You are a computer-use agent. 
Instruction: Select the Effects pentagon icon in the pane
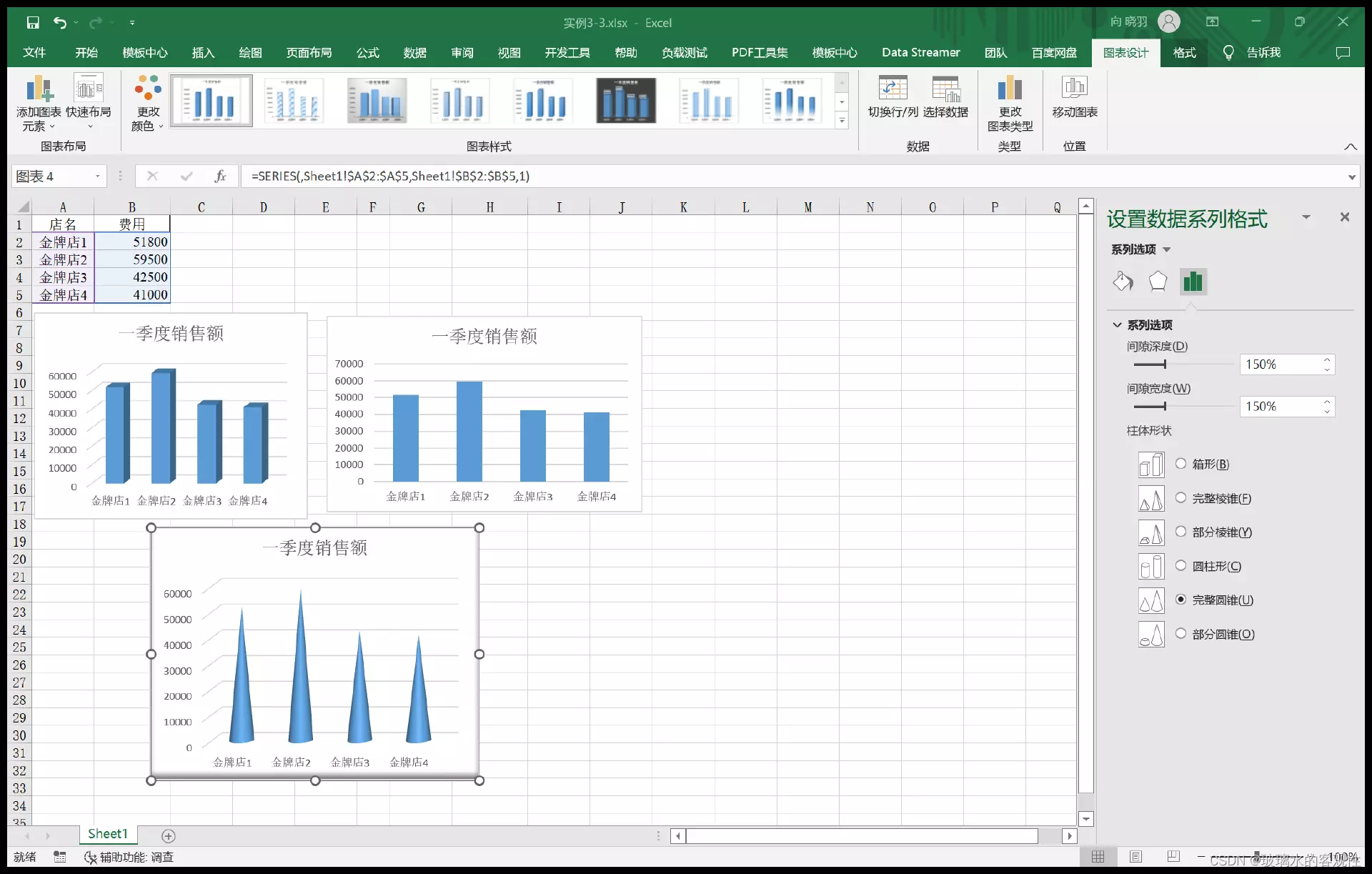[1158, 282]
